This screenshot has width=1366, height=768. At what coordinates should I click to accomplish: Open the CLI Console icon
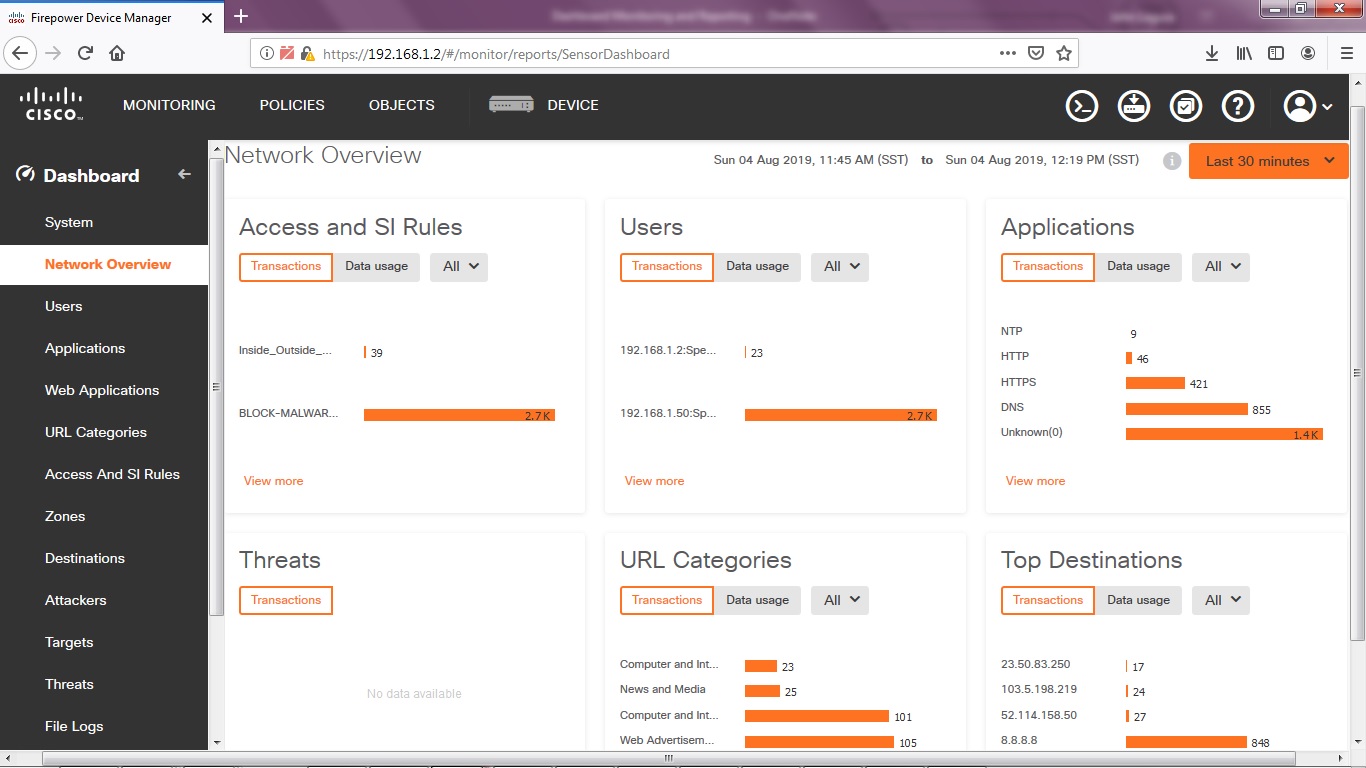1081,105
